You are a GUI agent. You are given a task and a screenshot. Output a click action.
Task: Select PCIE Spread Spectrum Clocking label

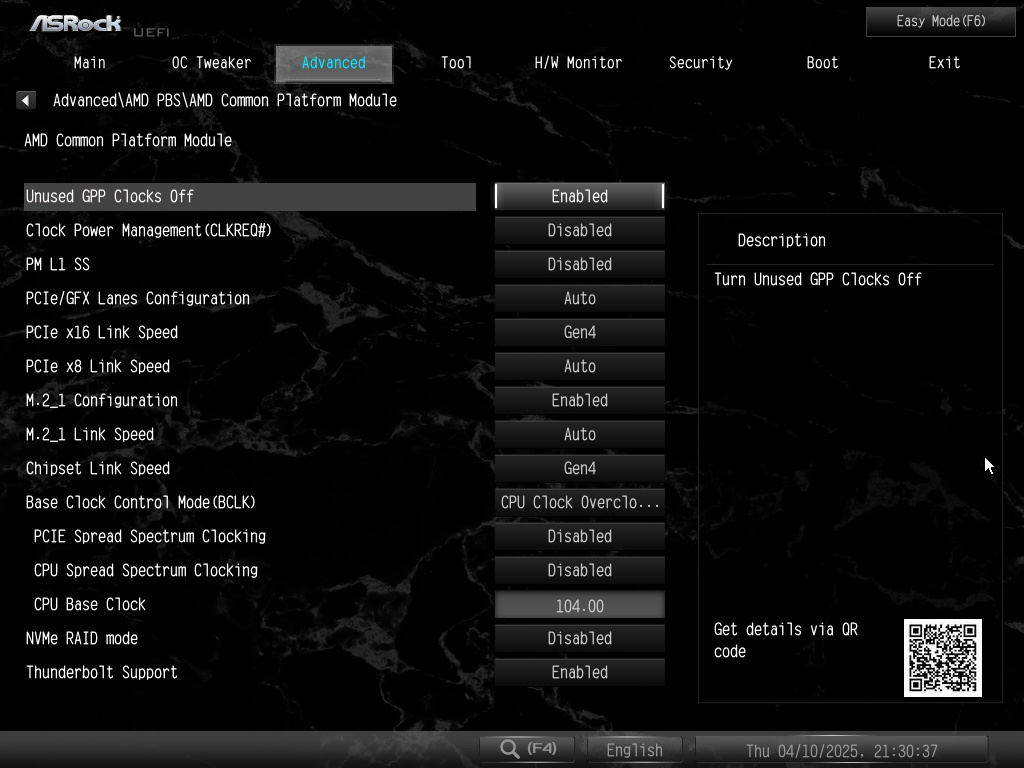(x=150, y=536)
